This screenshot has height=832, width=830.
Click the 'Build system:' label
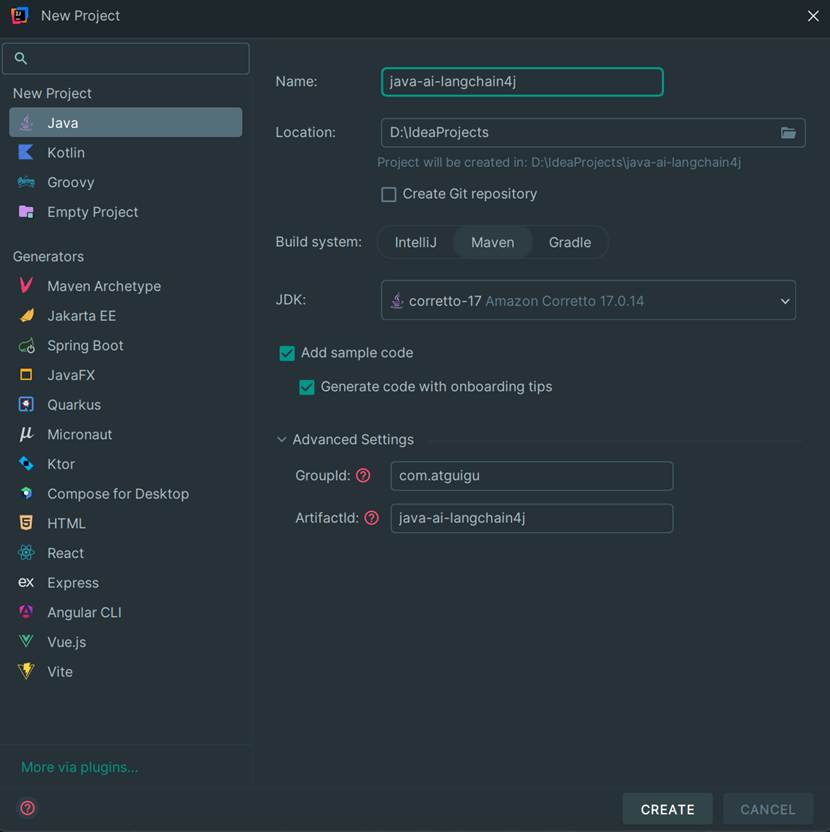click(318, 242)
